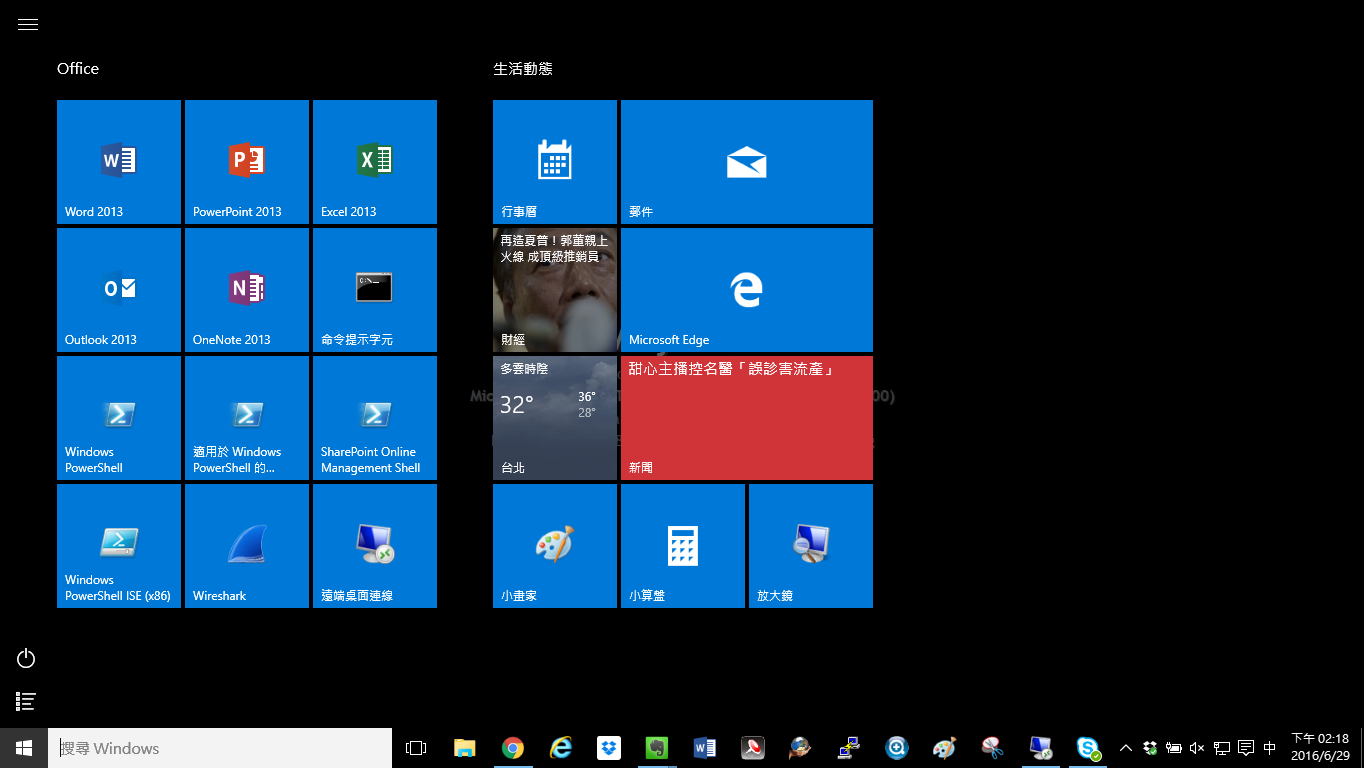Open the 小畫家 (Paint) tile
Screen dimensions: 1364x768
click(555, 546)
